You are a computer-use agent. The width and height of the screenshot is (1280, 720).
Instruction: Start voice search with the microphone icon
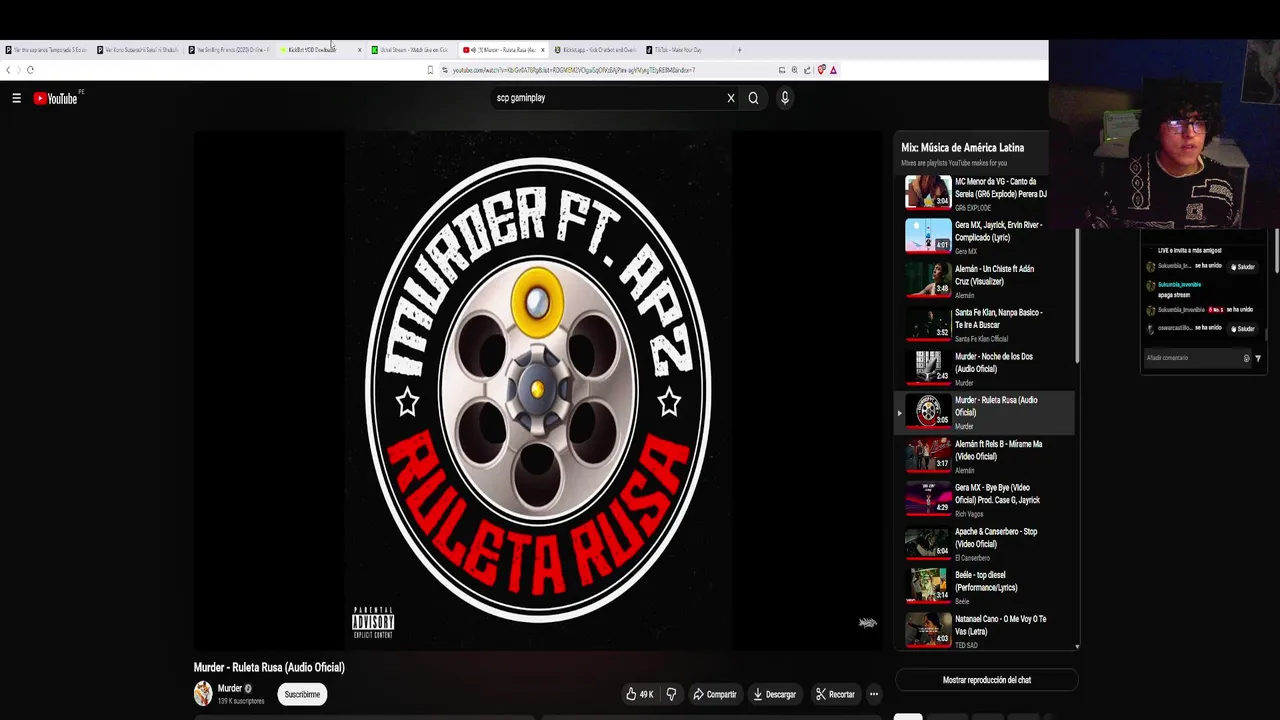785,98
